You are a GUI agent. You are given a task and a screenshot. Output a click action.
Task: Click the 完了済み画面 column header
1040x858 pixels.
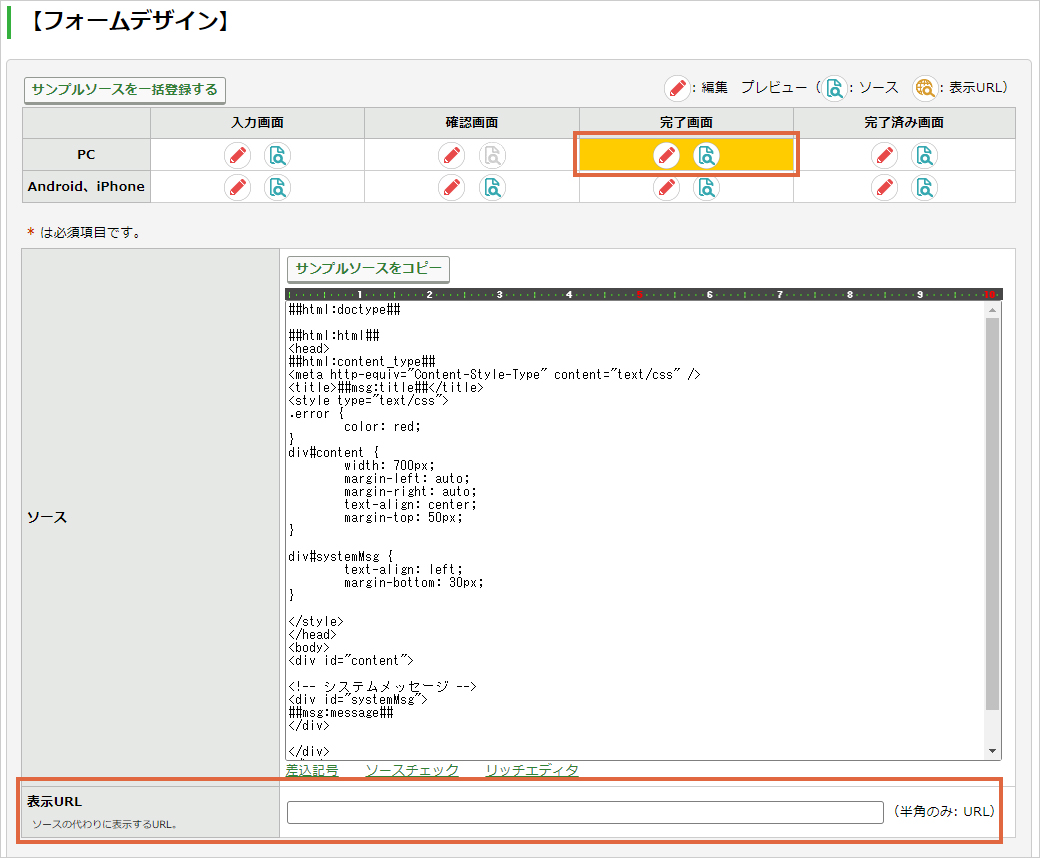coord(904,123)
